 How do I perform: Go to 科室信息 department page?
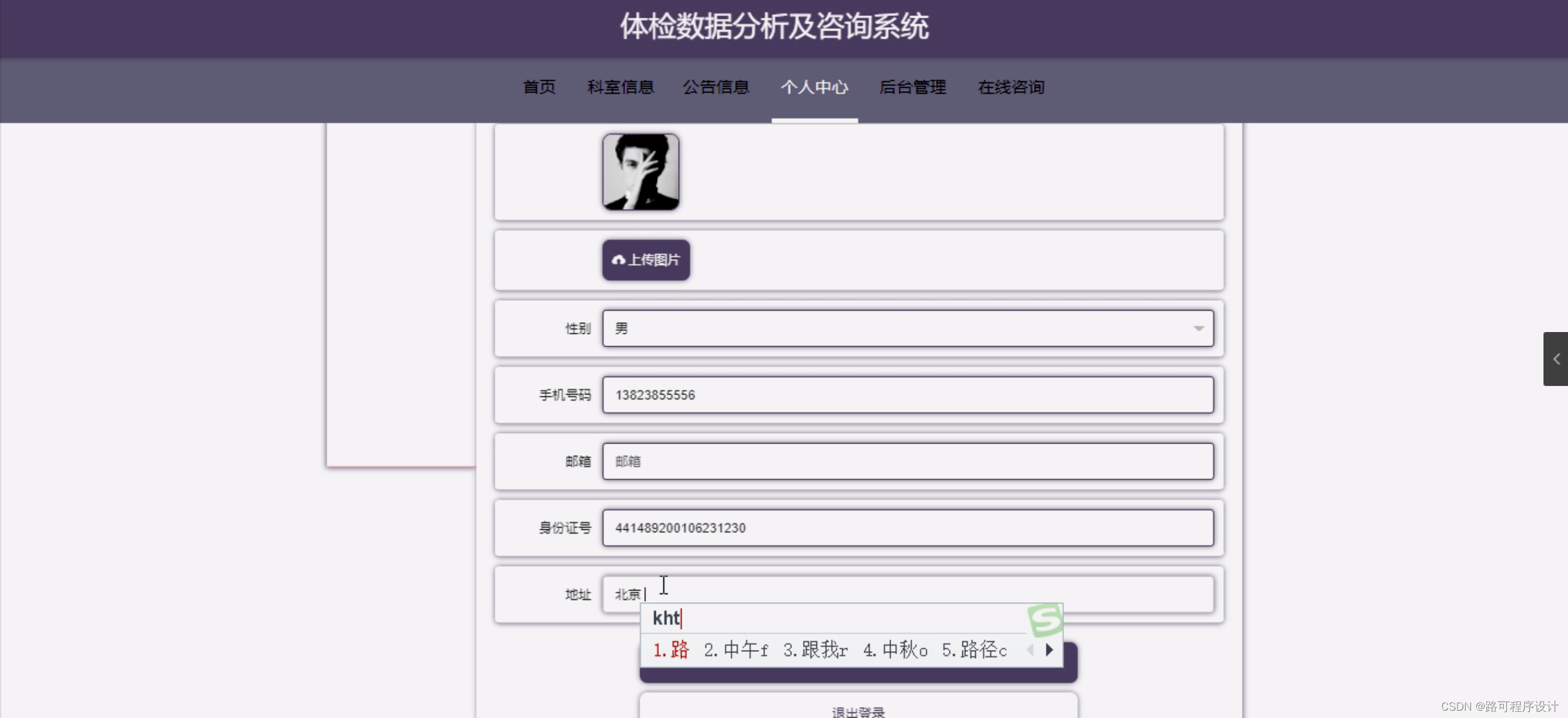(x=620, y=87)
